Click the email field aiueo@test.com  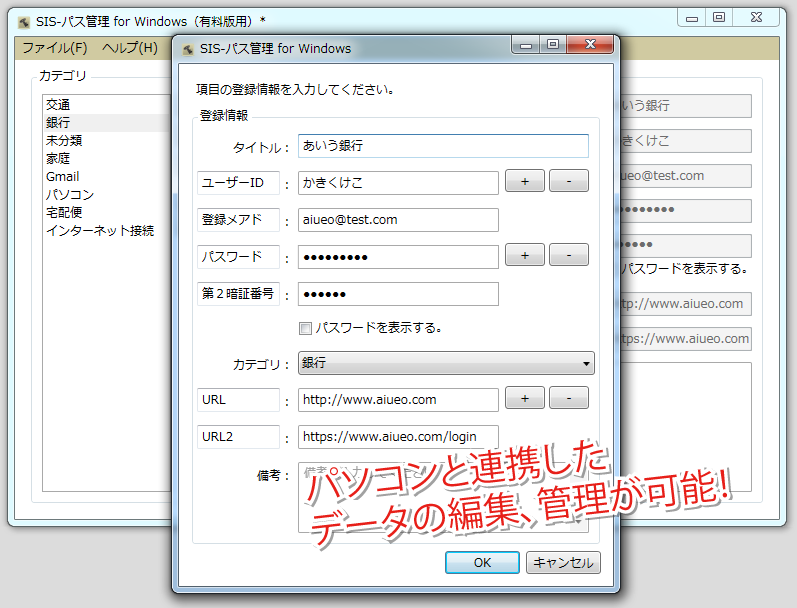[x=398, y=220]
